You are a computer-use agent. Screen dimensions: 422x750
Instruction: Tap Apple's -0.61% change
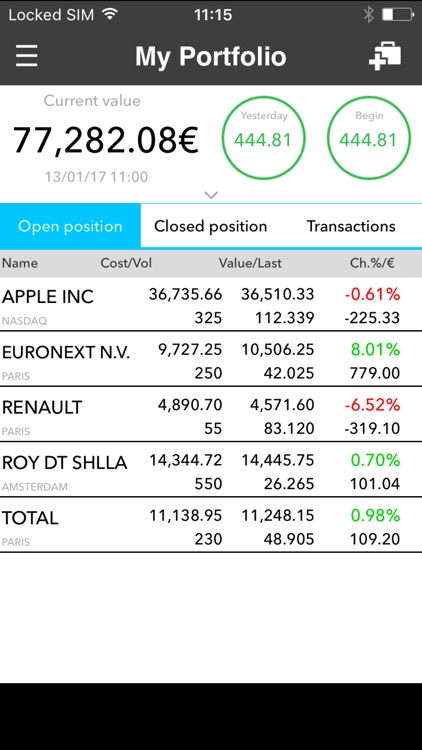372,295
